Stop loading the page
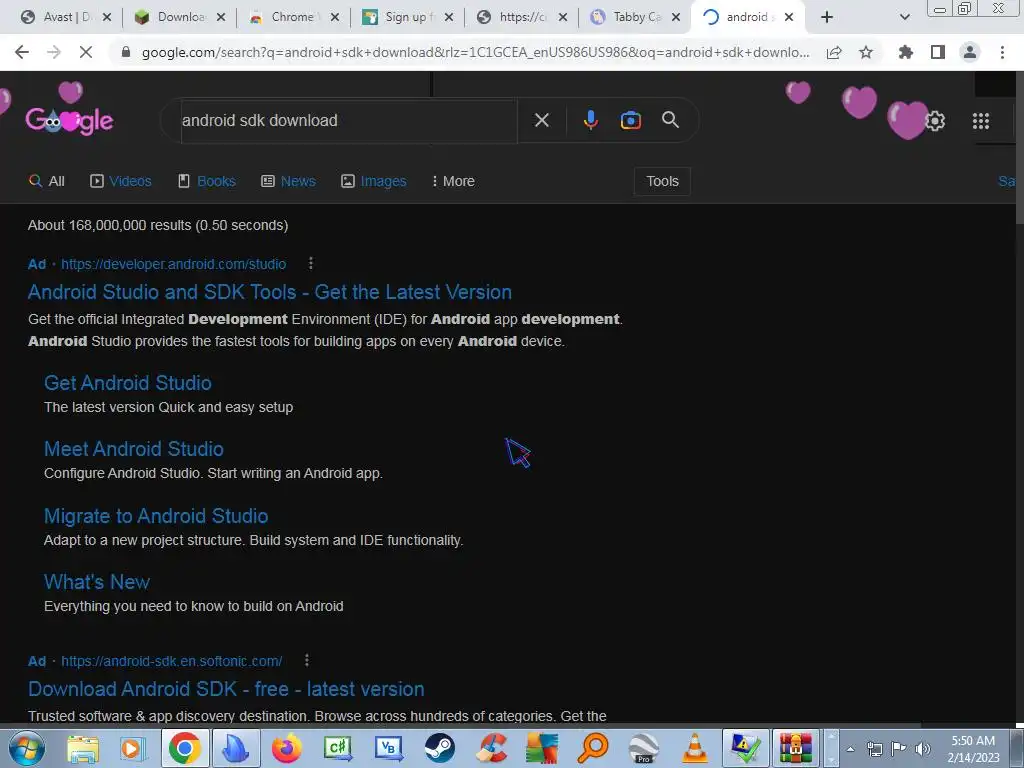The height and width of the screenshot is (768, 1024). pyautogui.click(x=86, y=52)
